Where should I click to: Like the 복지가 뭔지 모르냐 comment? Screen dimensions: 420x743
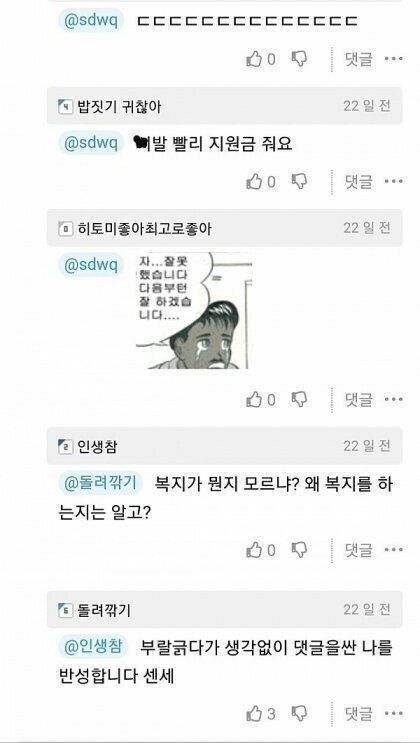click(254, 550)
